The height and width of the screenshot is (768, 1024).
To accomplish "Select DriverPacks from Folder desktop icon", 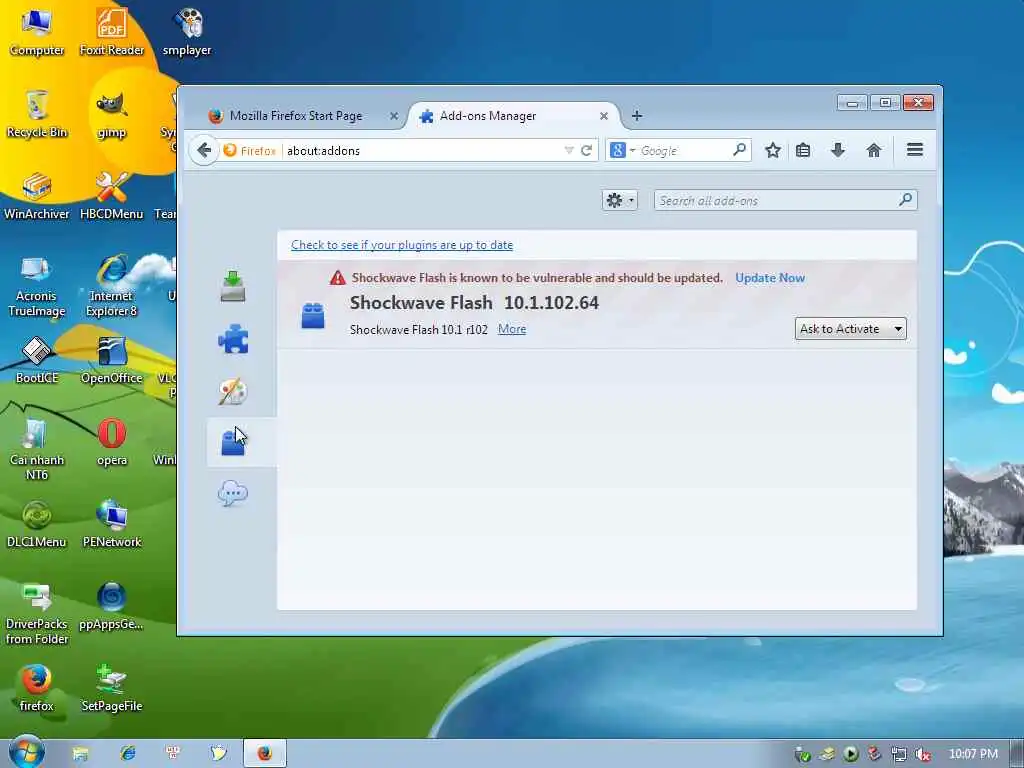I will click(x=37, y=614).
